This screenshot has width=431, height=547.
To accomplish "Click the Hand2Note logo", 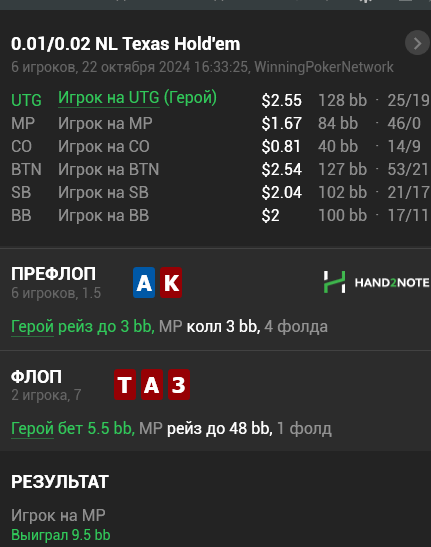I will 377,282.
